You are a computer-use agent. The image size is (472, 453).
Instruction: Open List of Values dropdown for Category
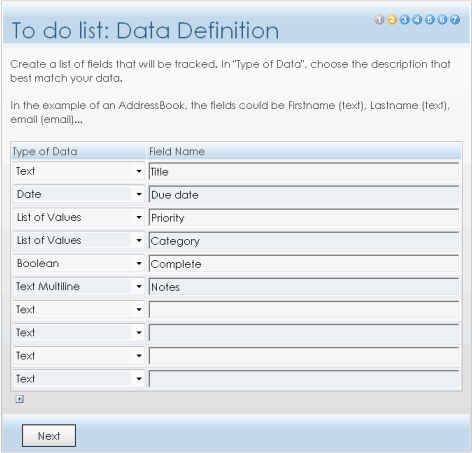pos(79,240)
